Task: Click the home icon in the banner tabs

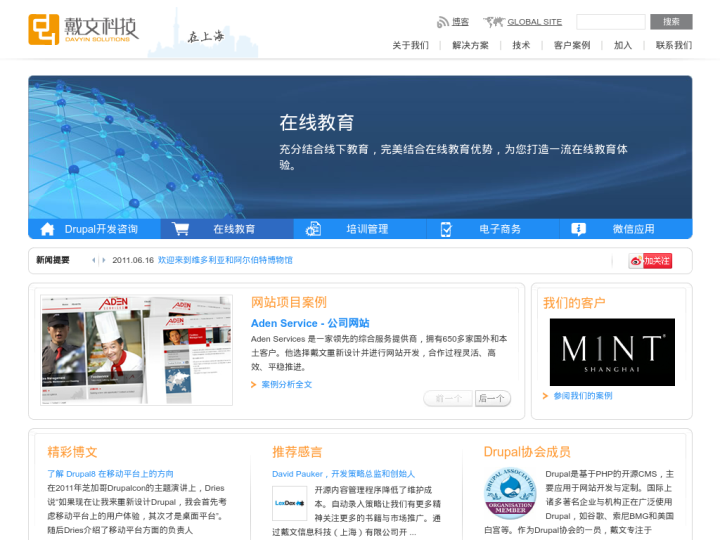Action: pyautogui.click(x=47, y=229)
